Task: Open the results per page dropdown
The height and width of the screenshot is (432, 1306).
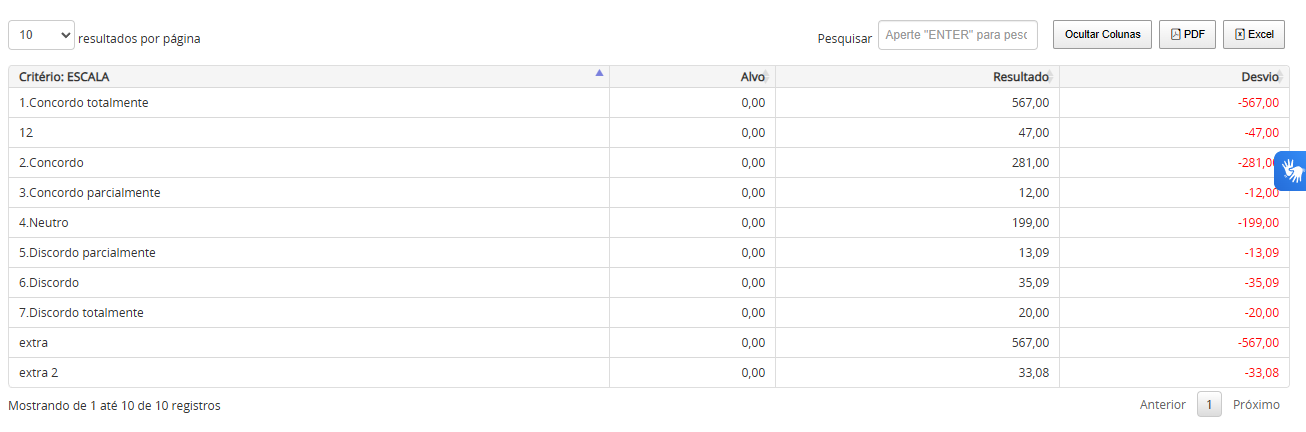Action: [41, 35]
